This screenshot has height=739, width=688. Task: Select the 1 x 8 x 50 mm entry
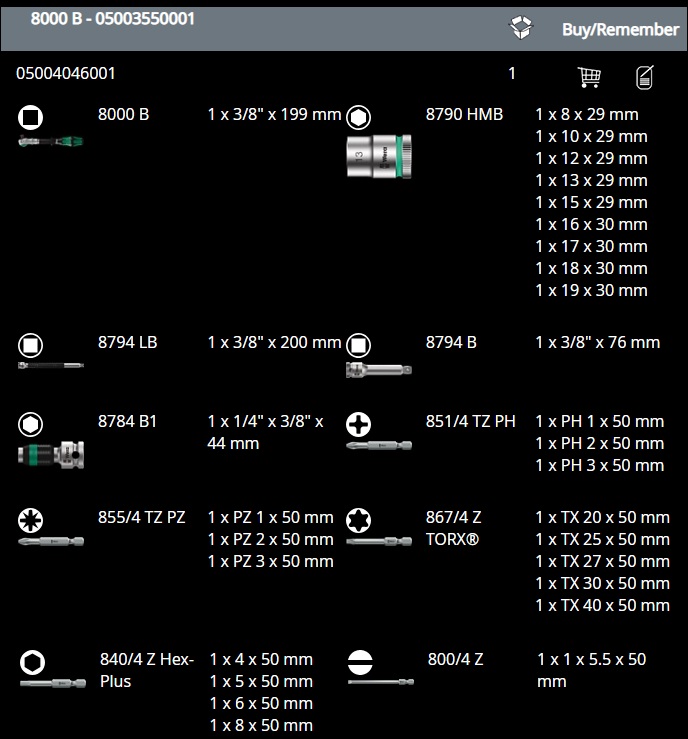point(261,726)
